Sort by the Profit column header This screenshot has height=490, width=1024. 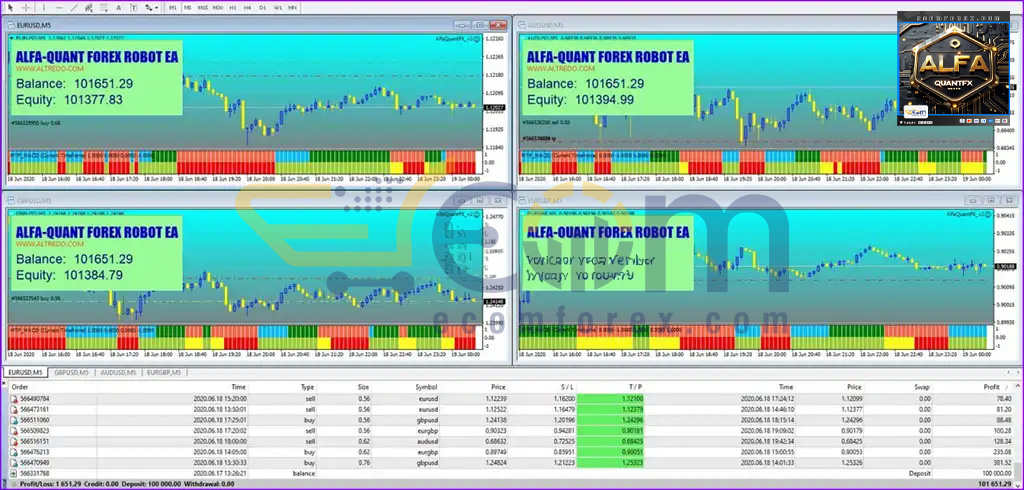pyautogui.click(x=991, y=387)
